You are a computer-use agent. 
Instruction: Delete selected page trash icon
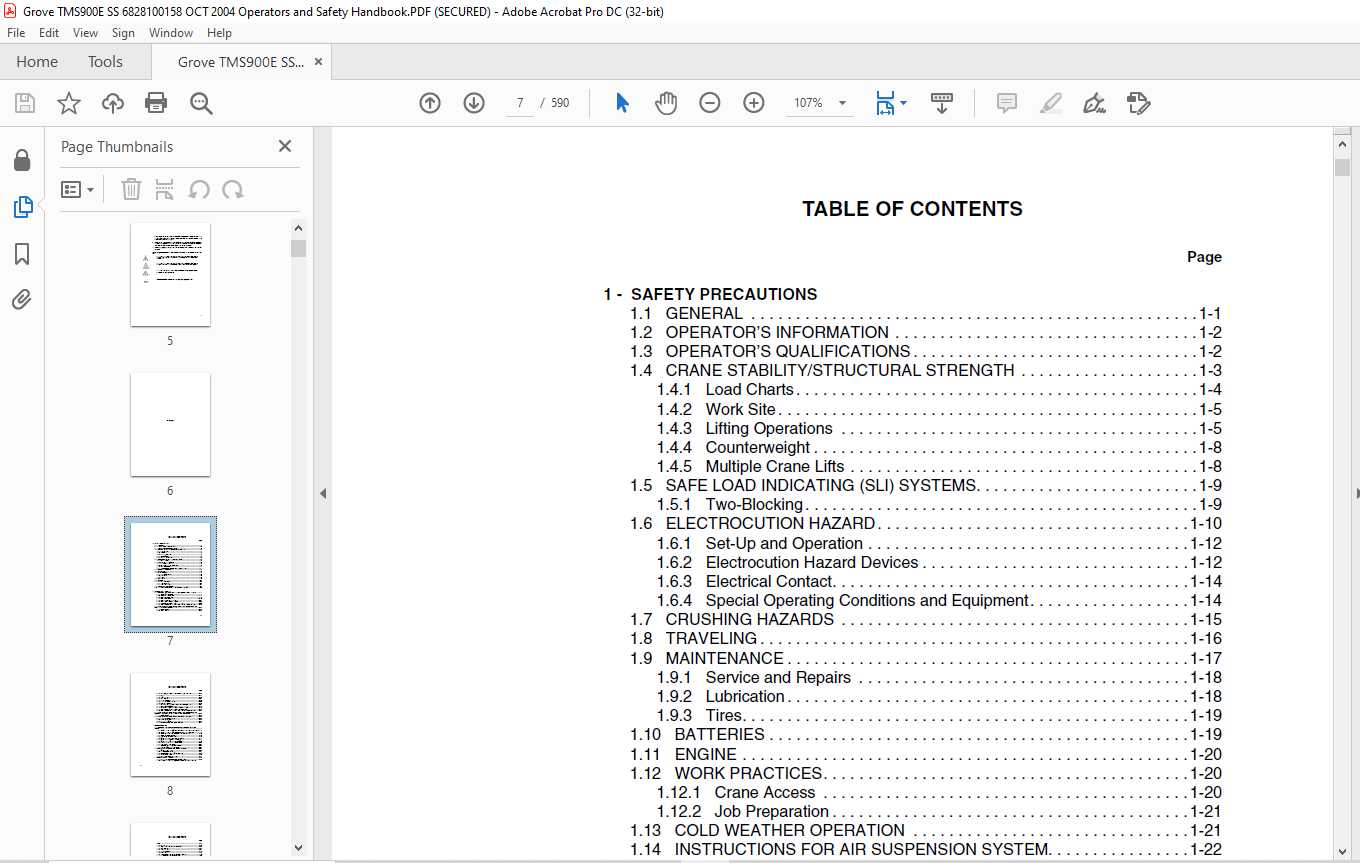tap(131, 189)
